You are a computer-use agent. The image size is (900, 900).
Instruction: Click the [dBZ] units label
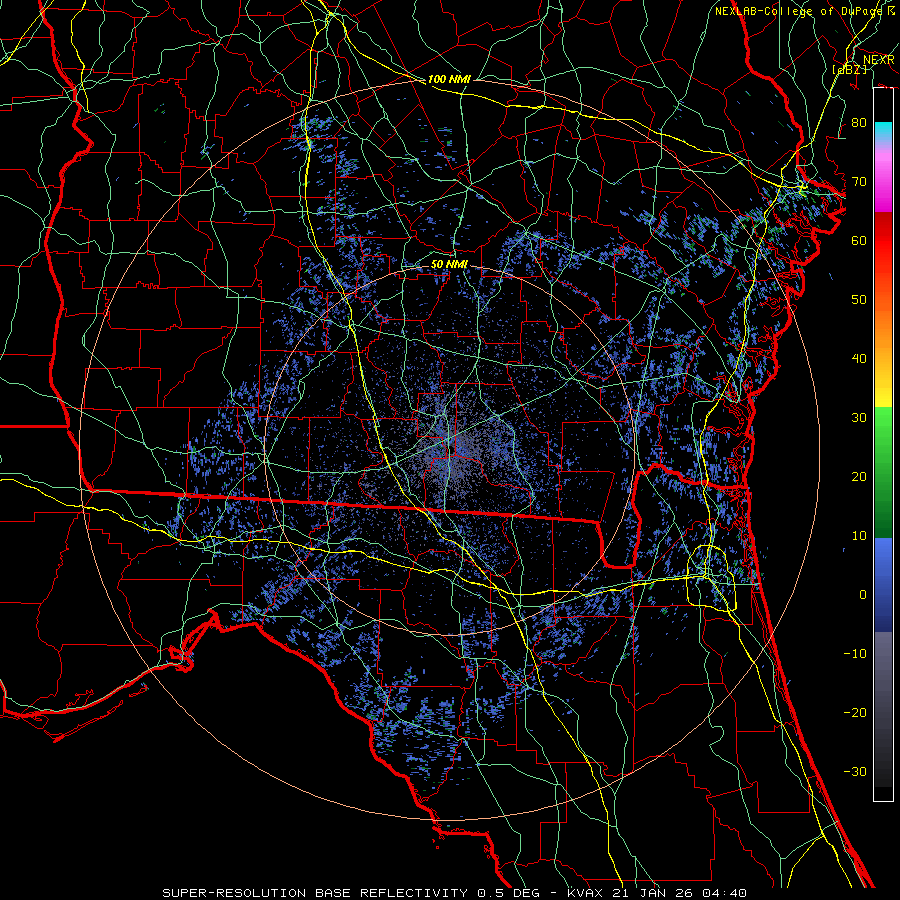coord(849,69)
